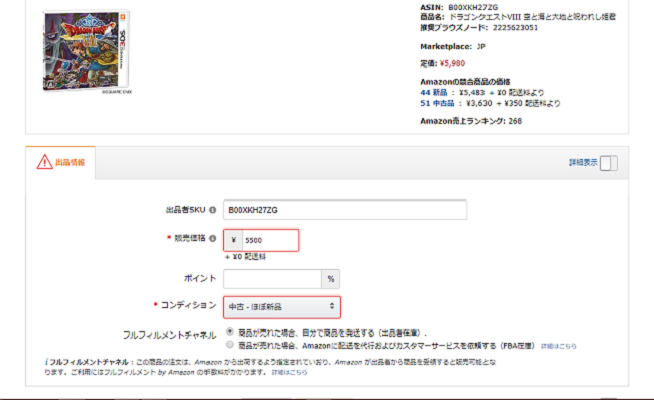The width and height of the screenshot is (654, 400).
Task: Click the 販売価格 price input containing 5500
Action: pos(270,240)
